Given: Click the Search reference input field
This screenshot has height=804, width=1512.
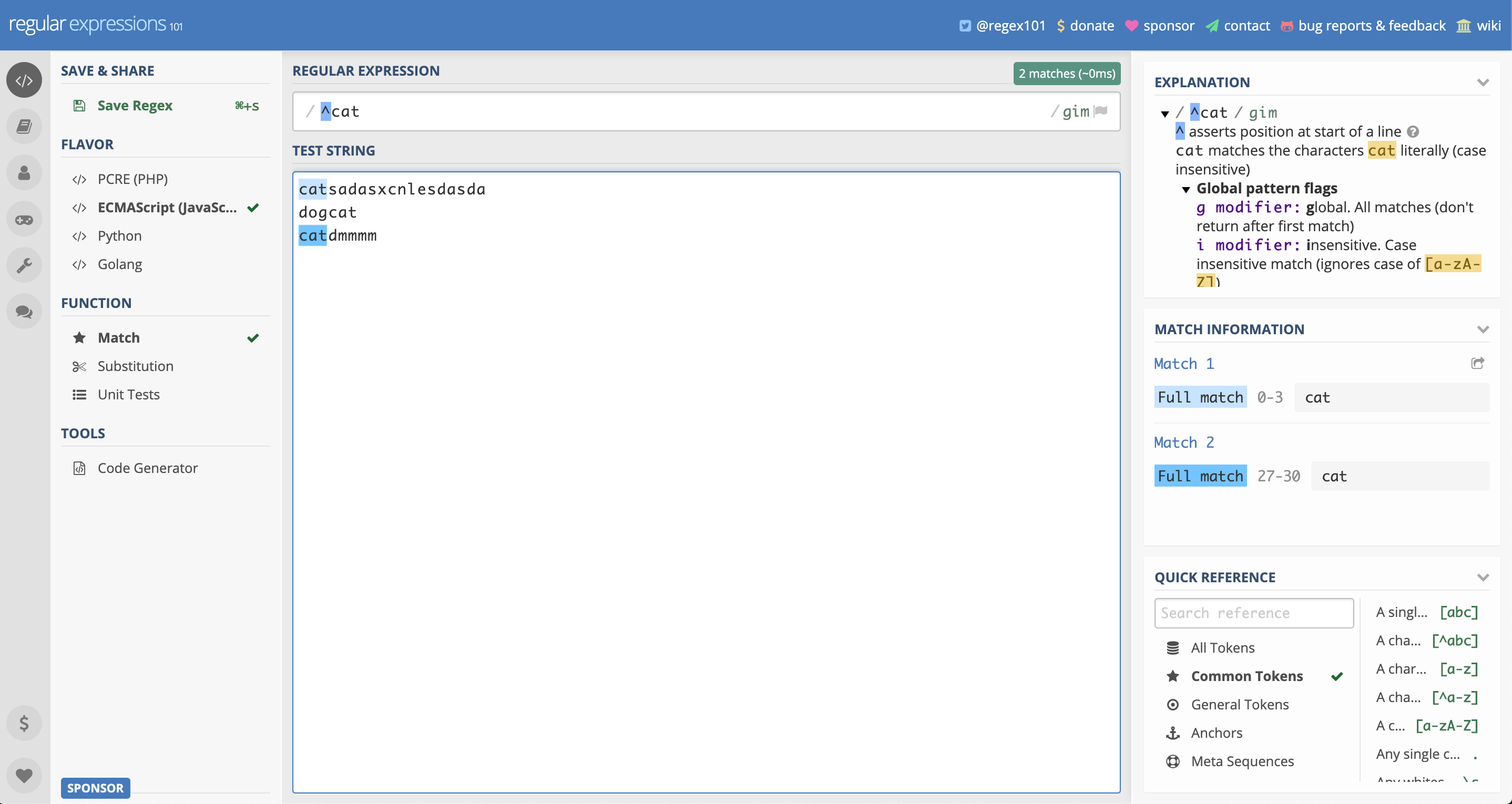Looking at the screenshot, I should [1254, 613].
